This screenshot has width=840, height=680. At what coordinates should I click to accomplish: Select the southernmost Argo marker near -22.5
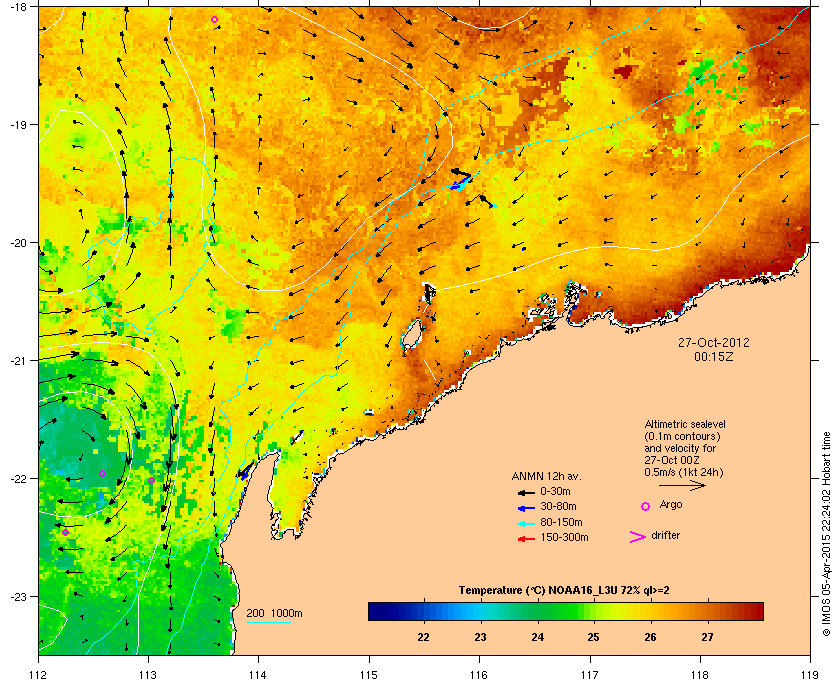click(x=65, y=532)
